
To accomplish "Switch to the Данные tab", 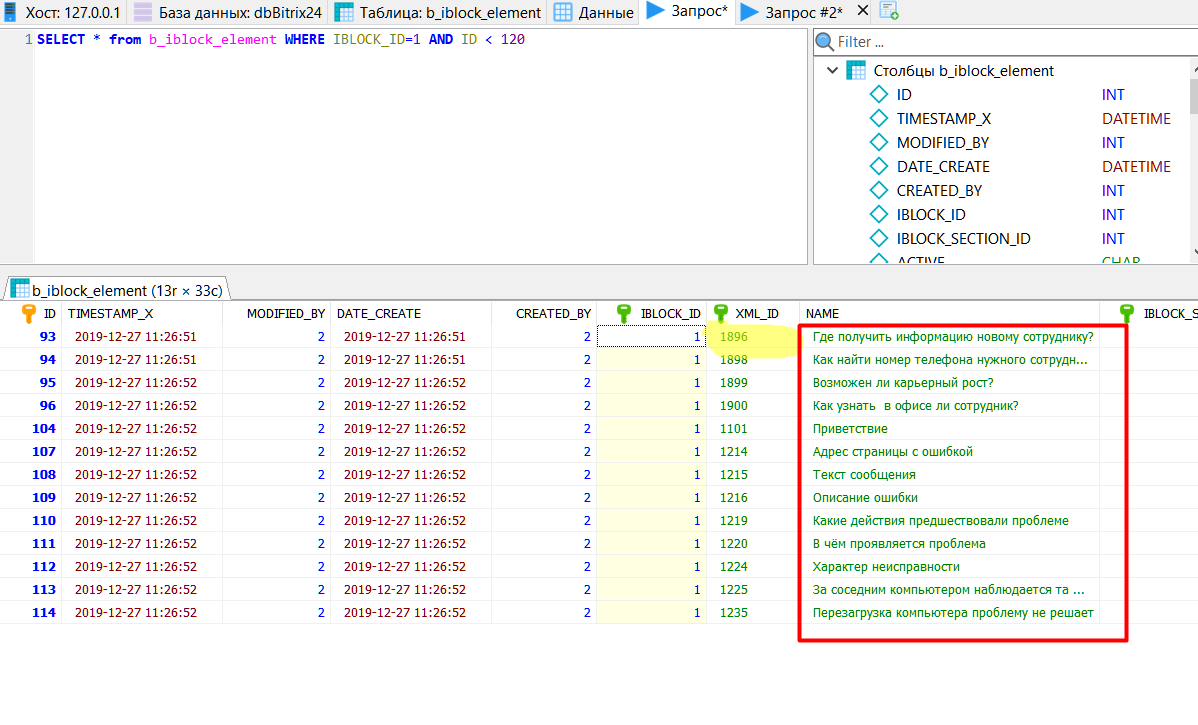I will (594, 12).
